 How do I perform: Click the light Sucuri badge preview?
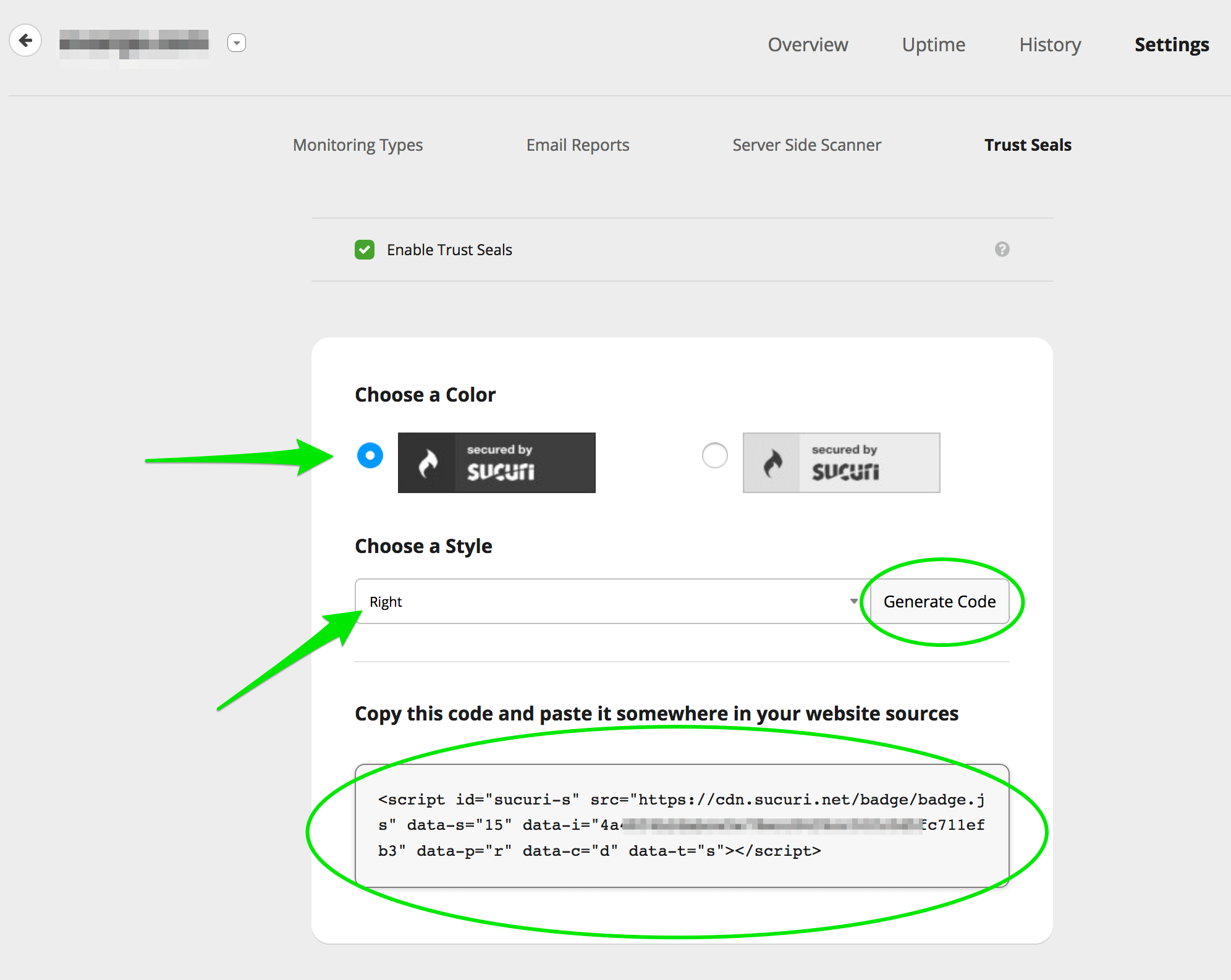(x=842, y=463)
